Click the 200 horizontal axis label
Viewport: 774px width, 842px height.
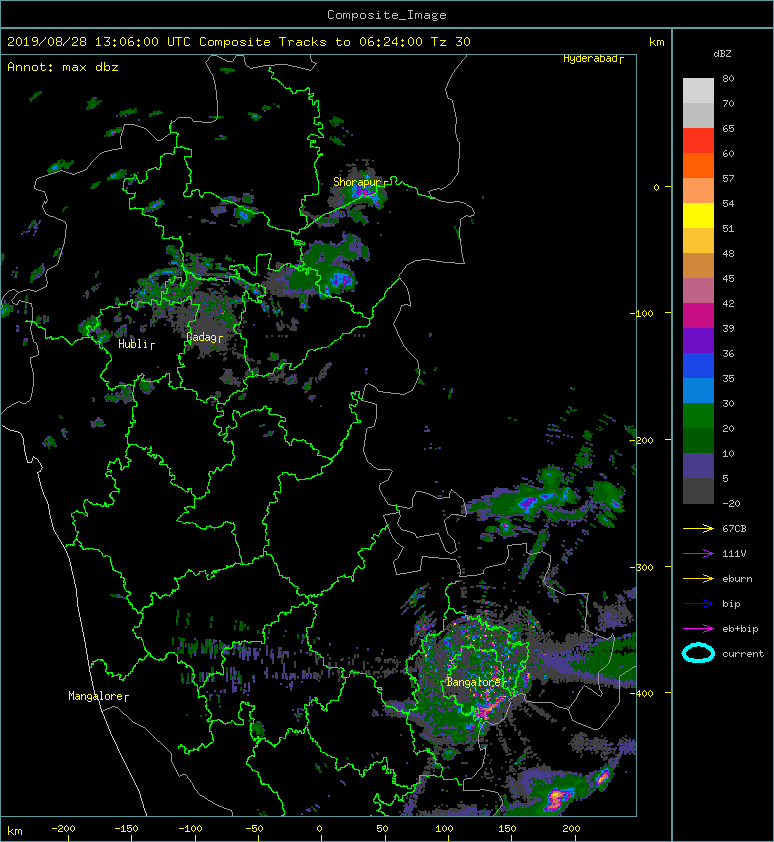click(571, 829)
